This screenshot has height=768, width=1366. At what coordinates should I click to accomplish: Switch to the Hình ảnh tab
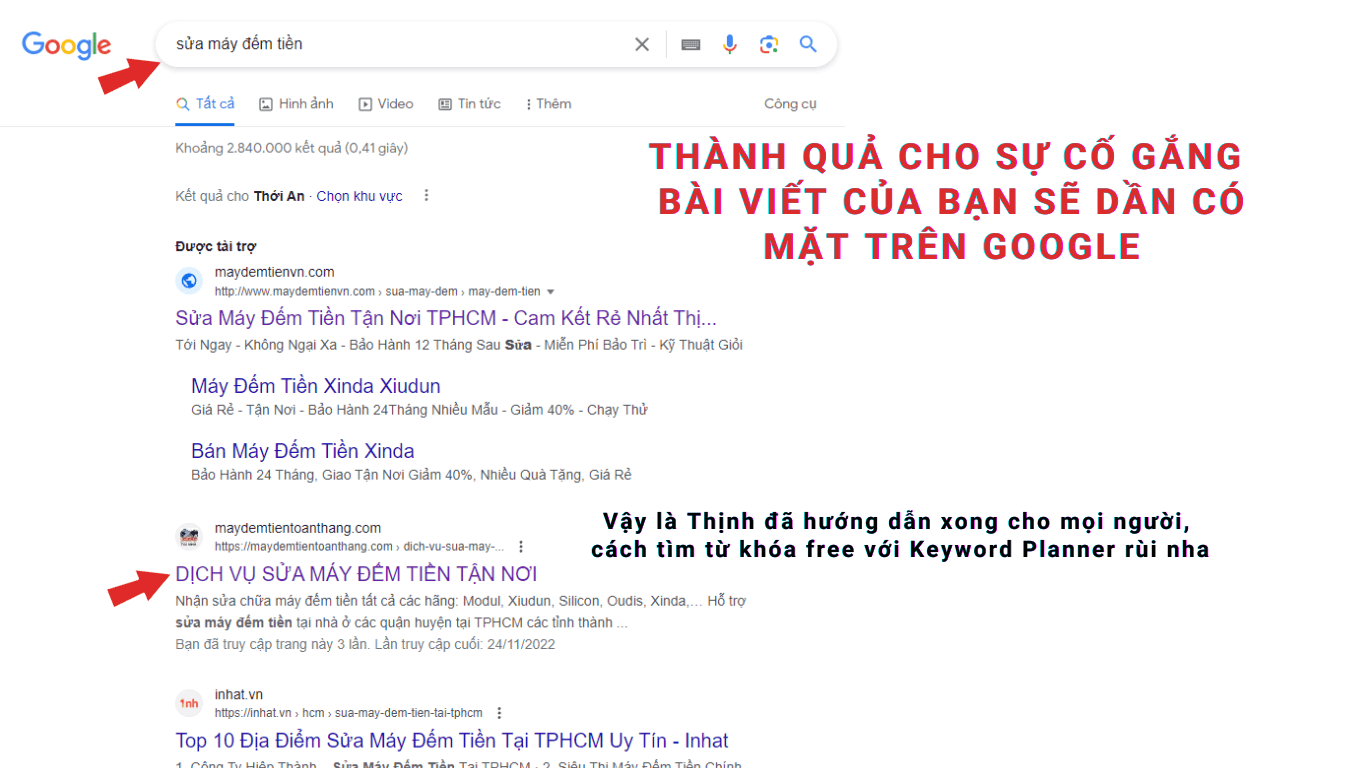tap(296, 103)
